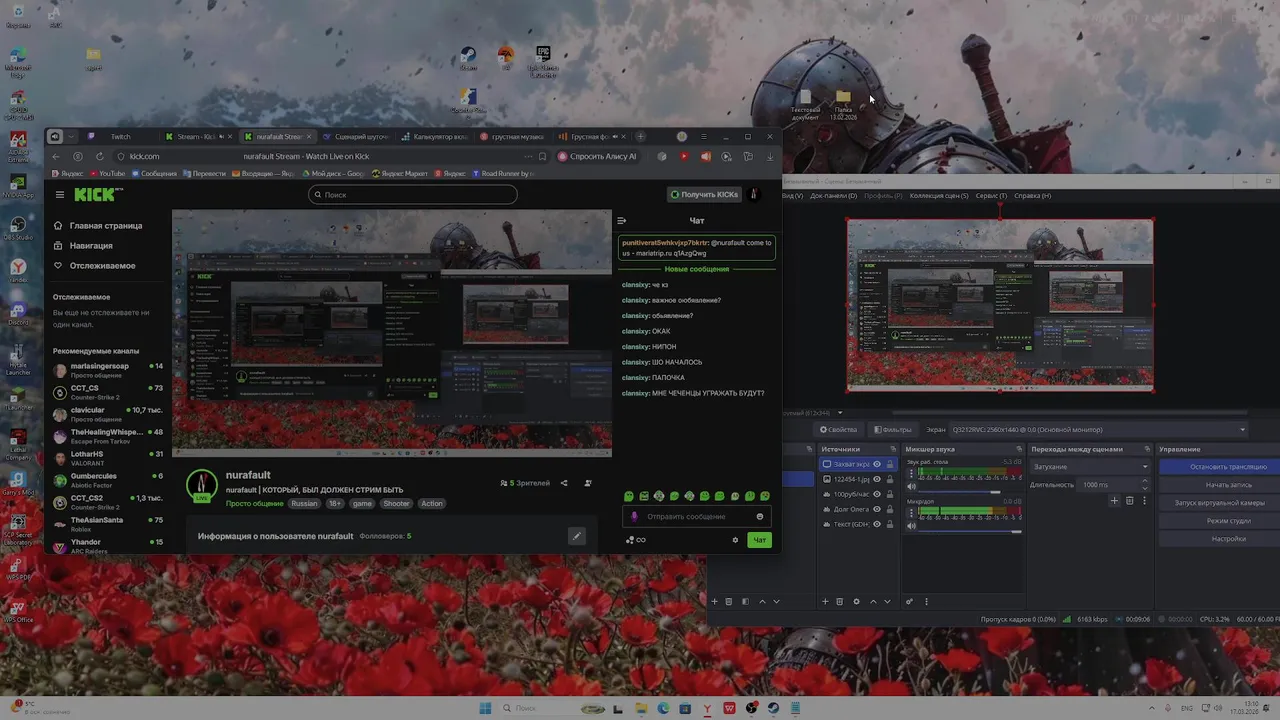Open Звук раб. стола options dots
1280x720 pixels.
coord(911,474)
